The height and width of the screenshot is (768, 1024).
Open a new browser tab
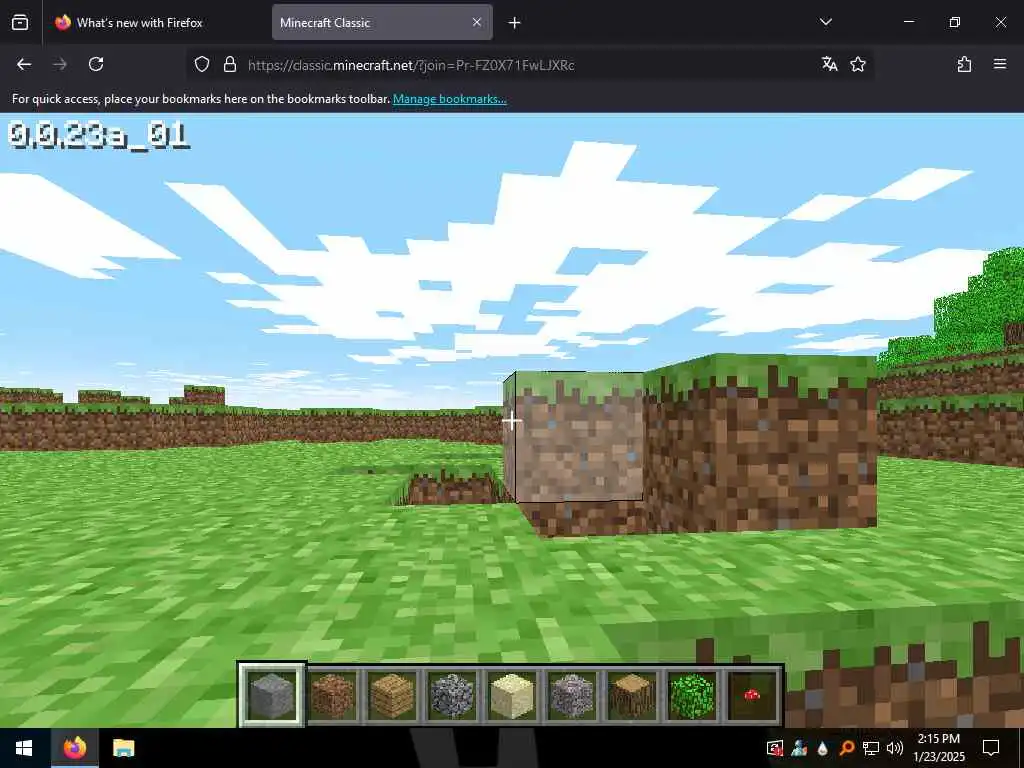[515, 23]
